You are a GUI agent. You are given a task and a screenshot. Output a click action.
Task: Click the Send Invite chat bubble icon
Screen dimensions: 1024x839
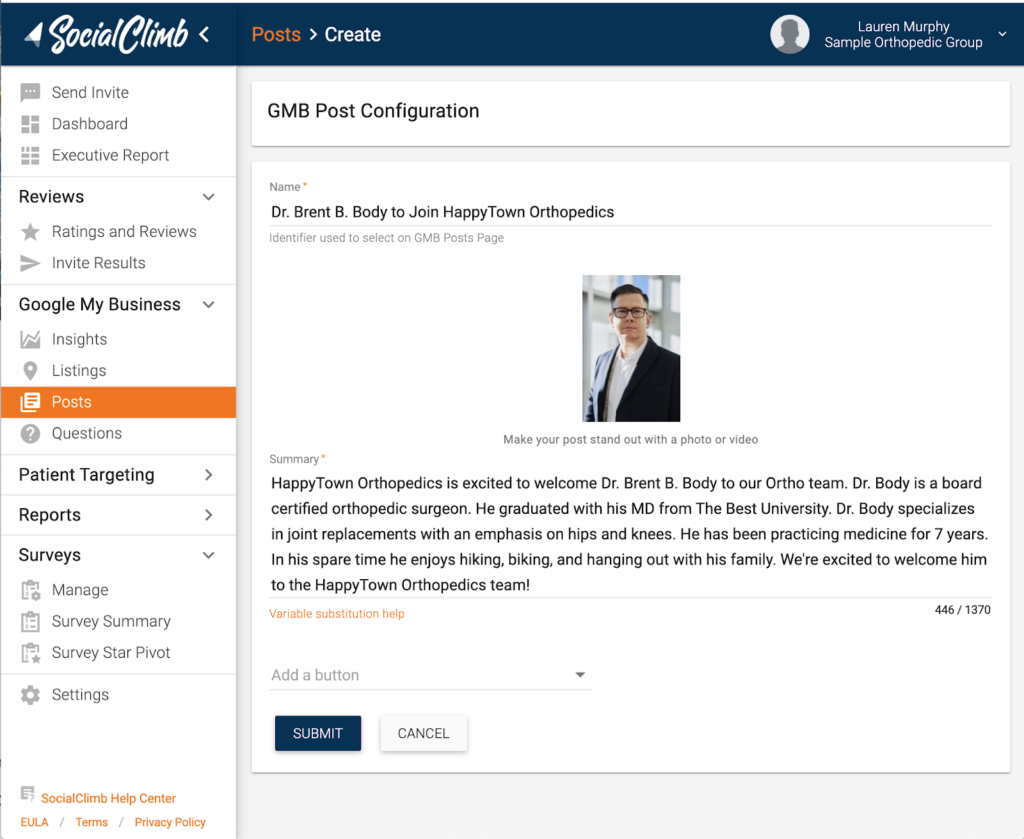coord(30,93)
